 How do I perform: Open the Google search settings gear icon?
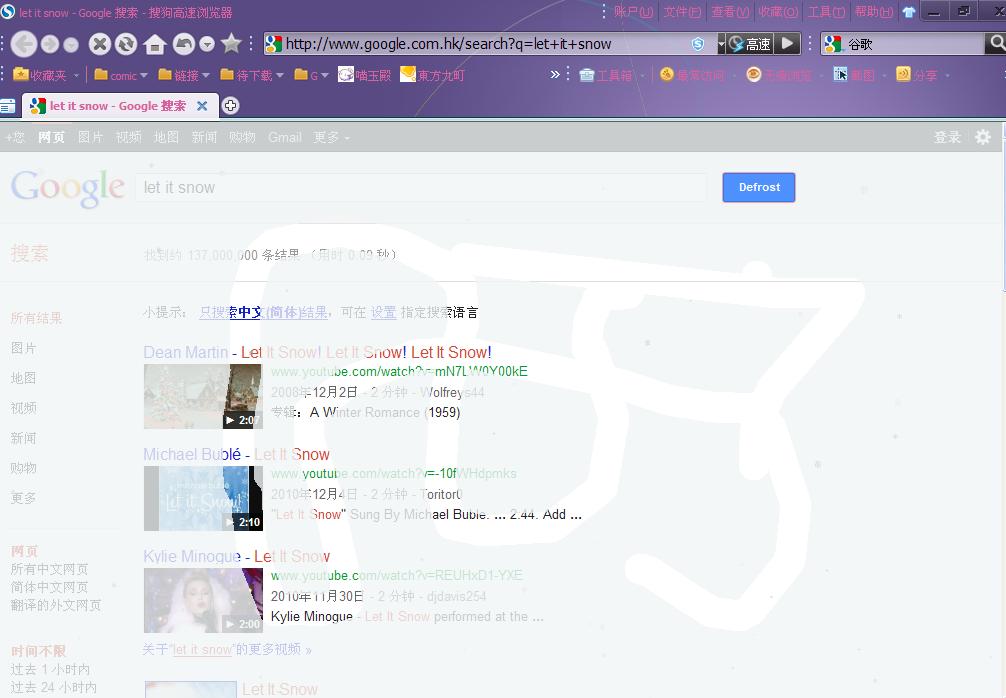pos(983,137)
